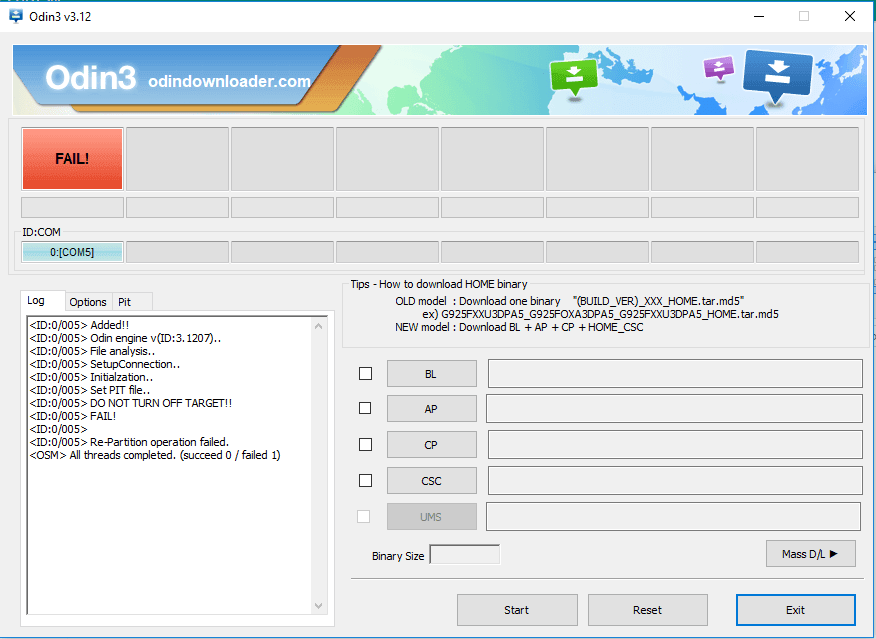This screenshot has width=876, height=639.
Task: Click the green download icon in banner
Action: point(573,78)
